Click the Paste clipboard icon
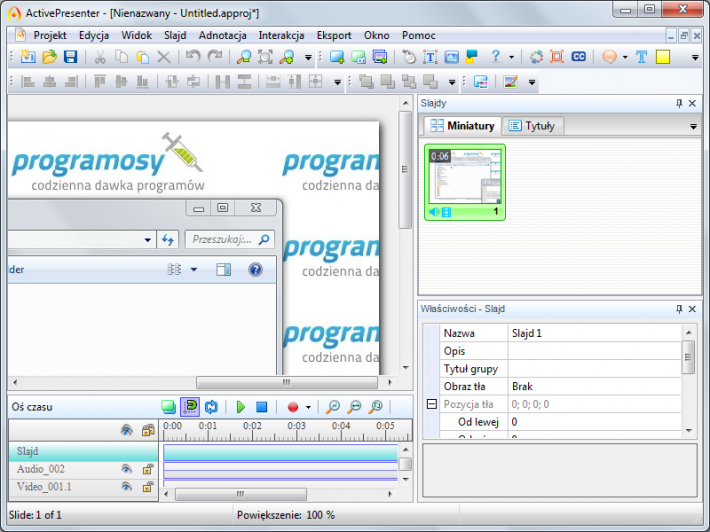710x532 pixels. [143, 57]
